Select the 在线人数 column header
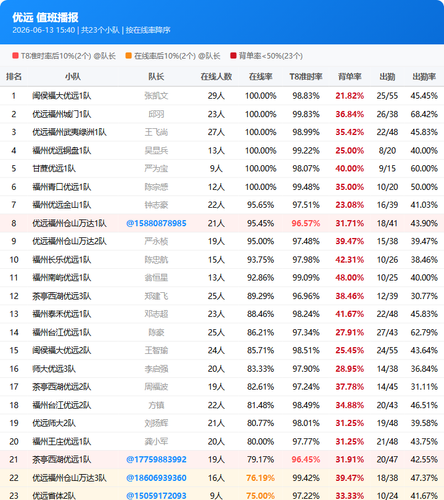Viewport: 444px width, 500px height. point(216,77)
